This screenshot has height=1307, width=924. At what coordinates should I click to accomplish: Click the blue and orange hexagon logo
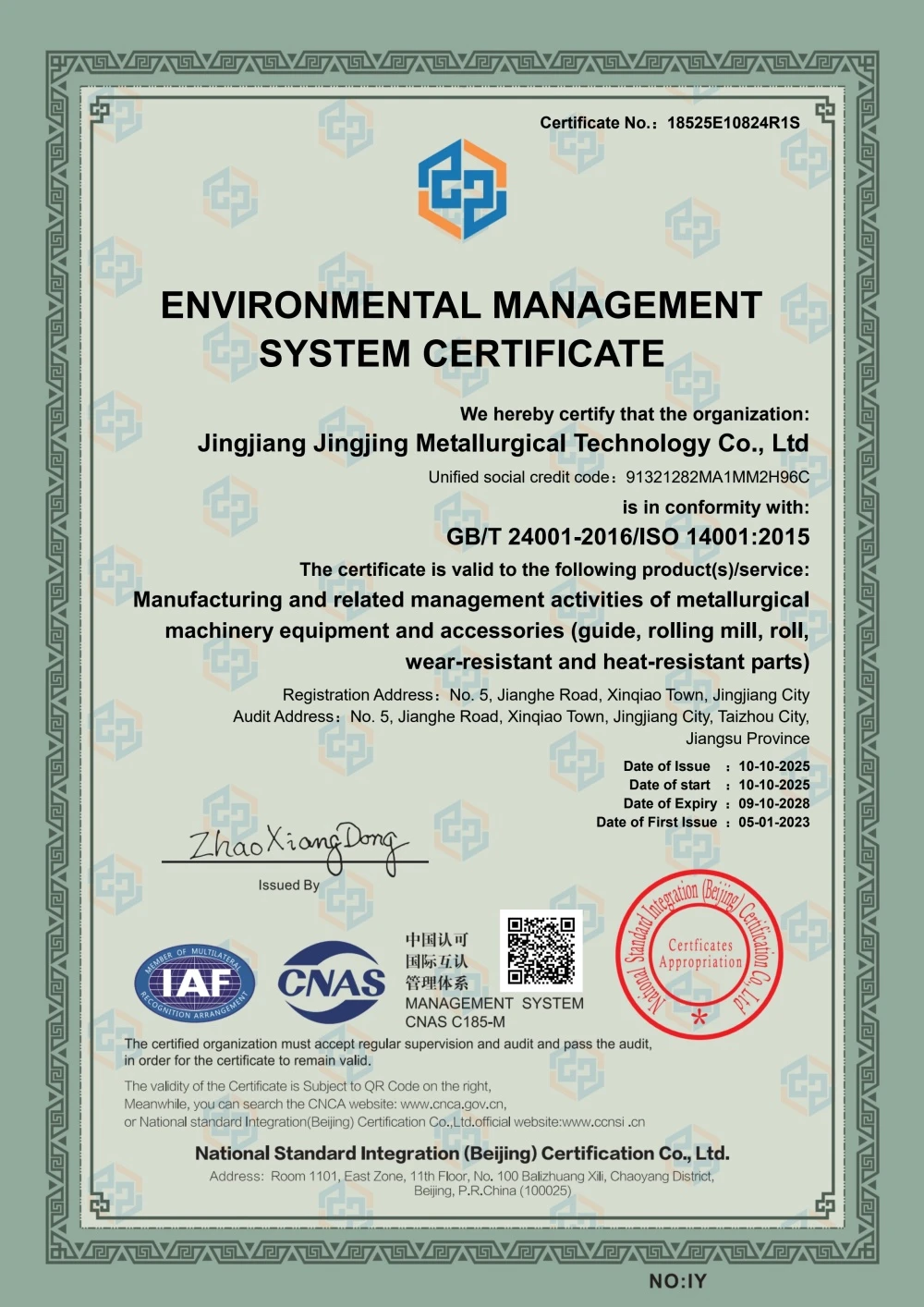[x=462, y=189]
